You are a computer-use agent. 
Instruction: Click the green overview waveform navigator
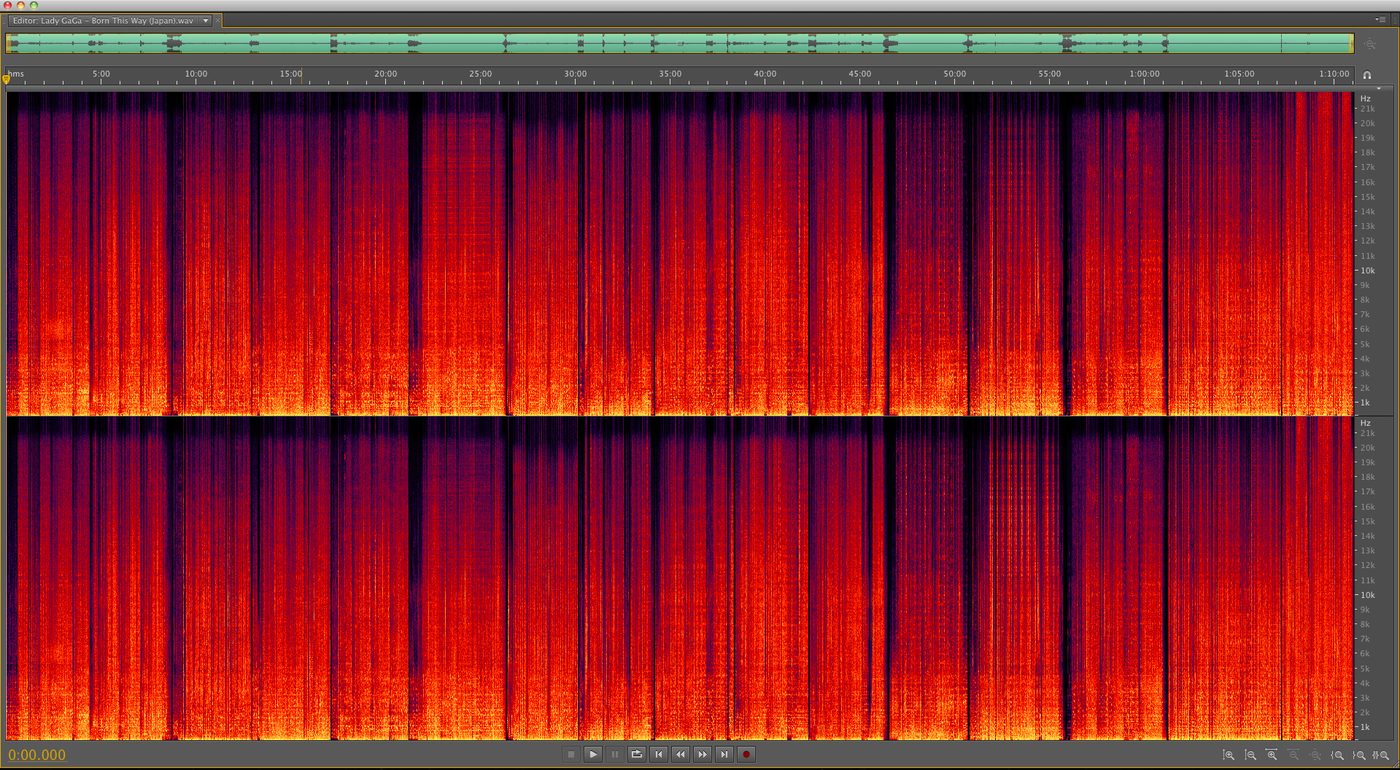coord(680,43)
